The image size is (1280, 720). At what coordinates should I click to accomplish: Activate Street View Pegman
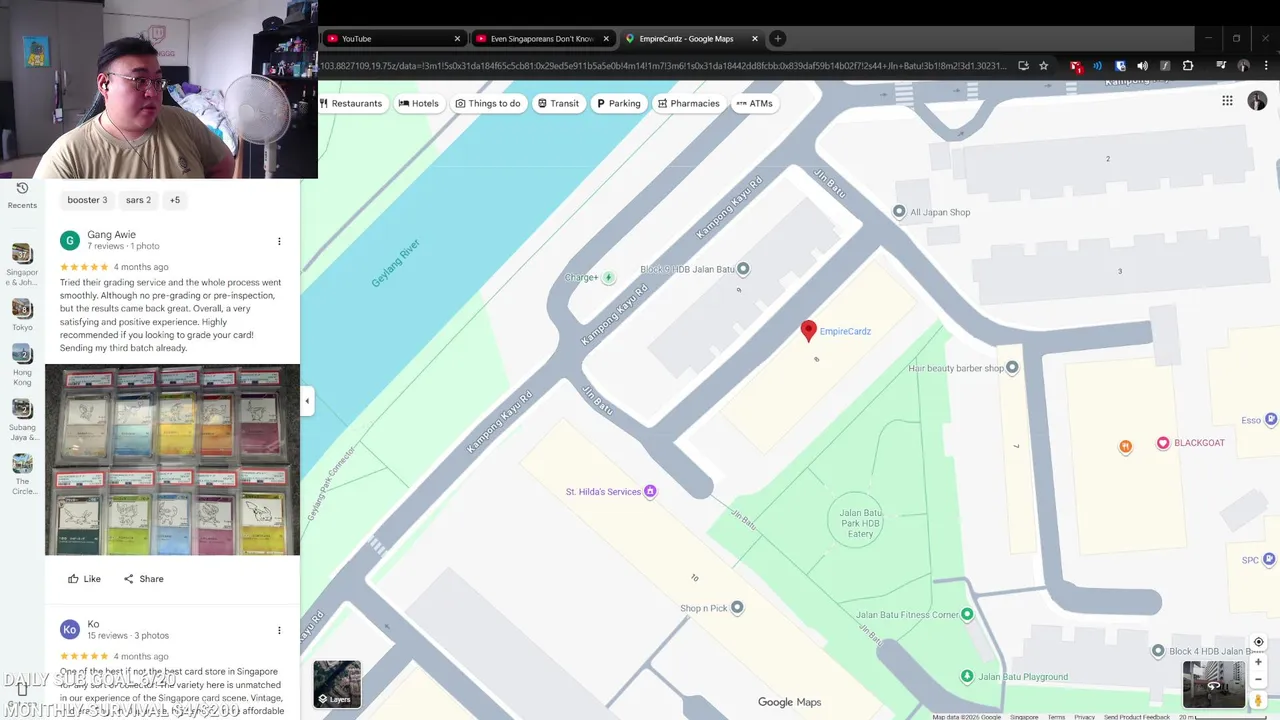1258,700
